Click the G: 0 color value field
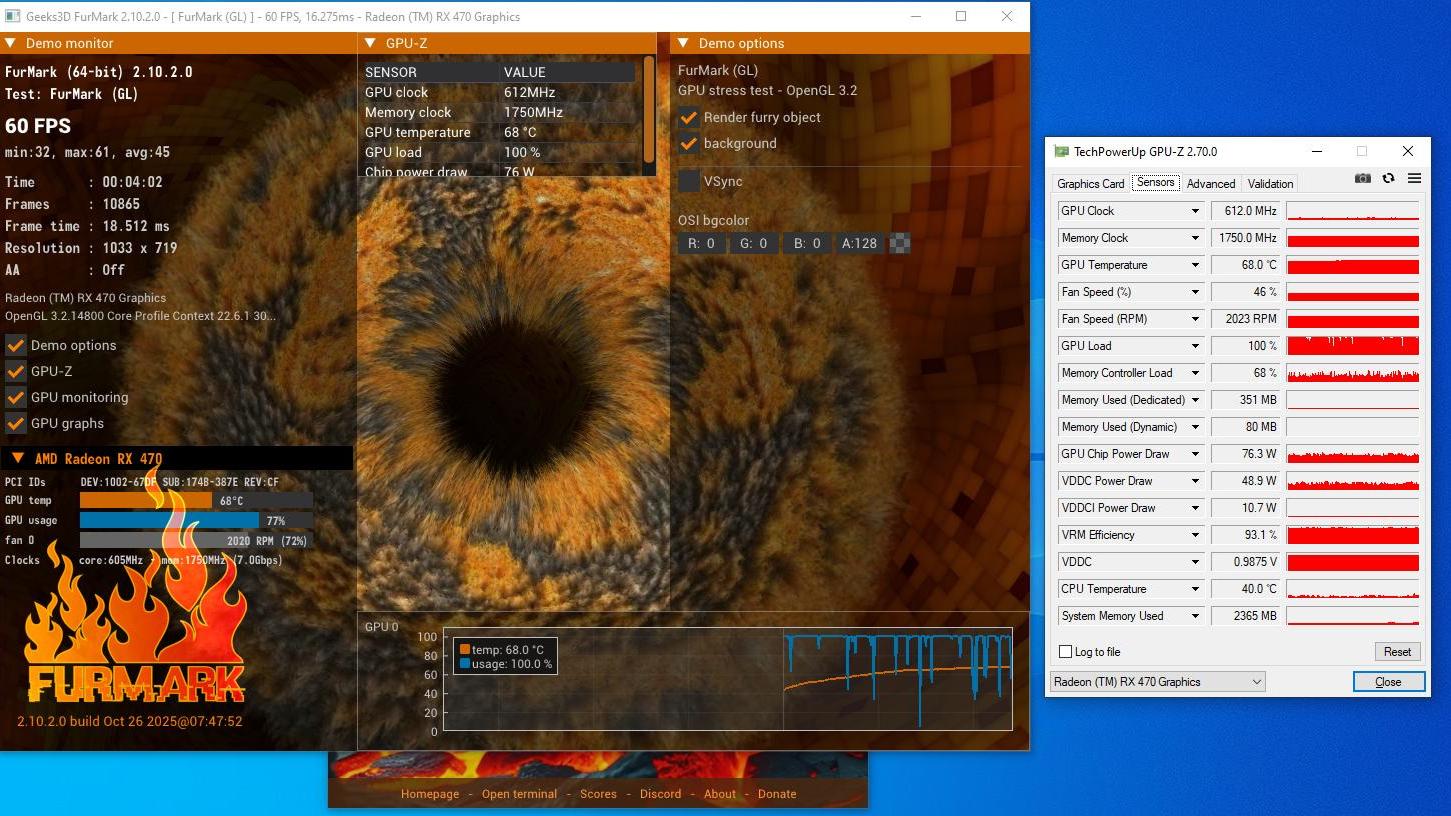This screenshot has height=816, width=1451. click(754, 243)
